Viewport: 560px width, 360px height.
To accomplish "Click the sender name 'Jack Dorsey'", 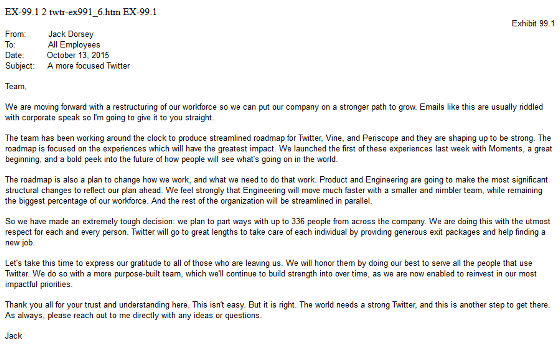I will (x=71, y=34).
